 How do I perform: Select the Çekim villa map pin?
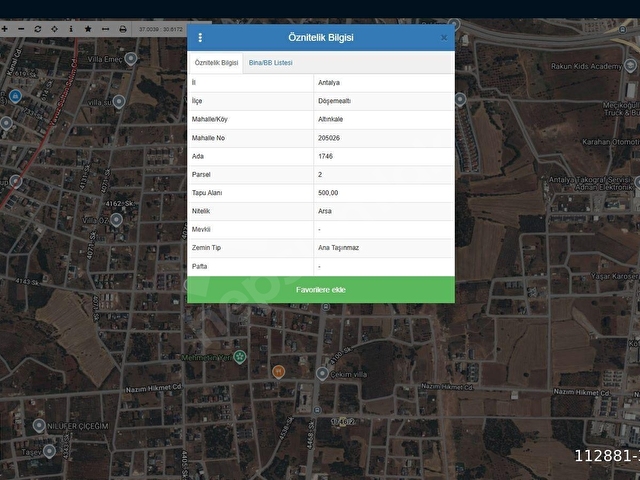click(x=322, y=373)
